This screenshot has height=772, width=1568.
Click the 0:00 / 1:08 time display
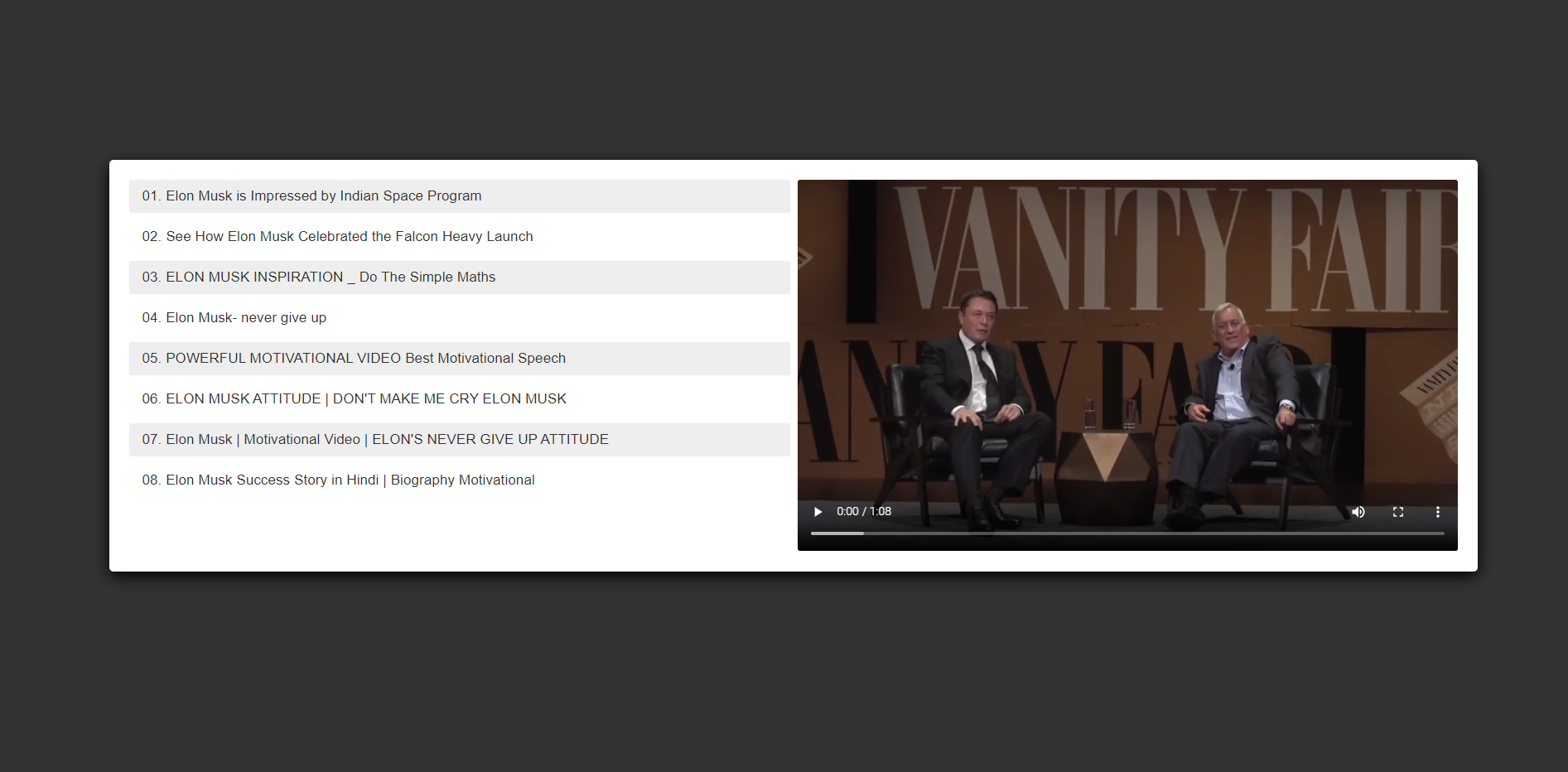[863, 512]
